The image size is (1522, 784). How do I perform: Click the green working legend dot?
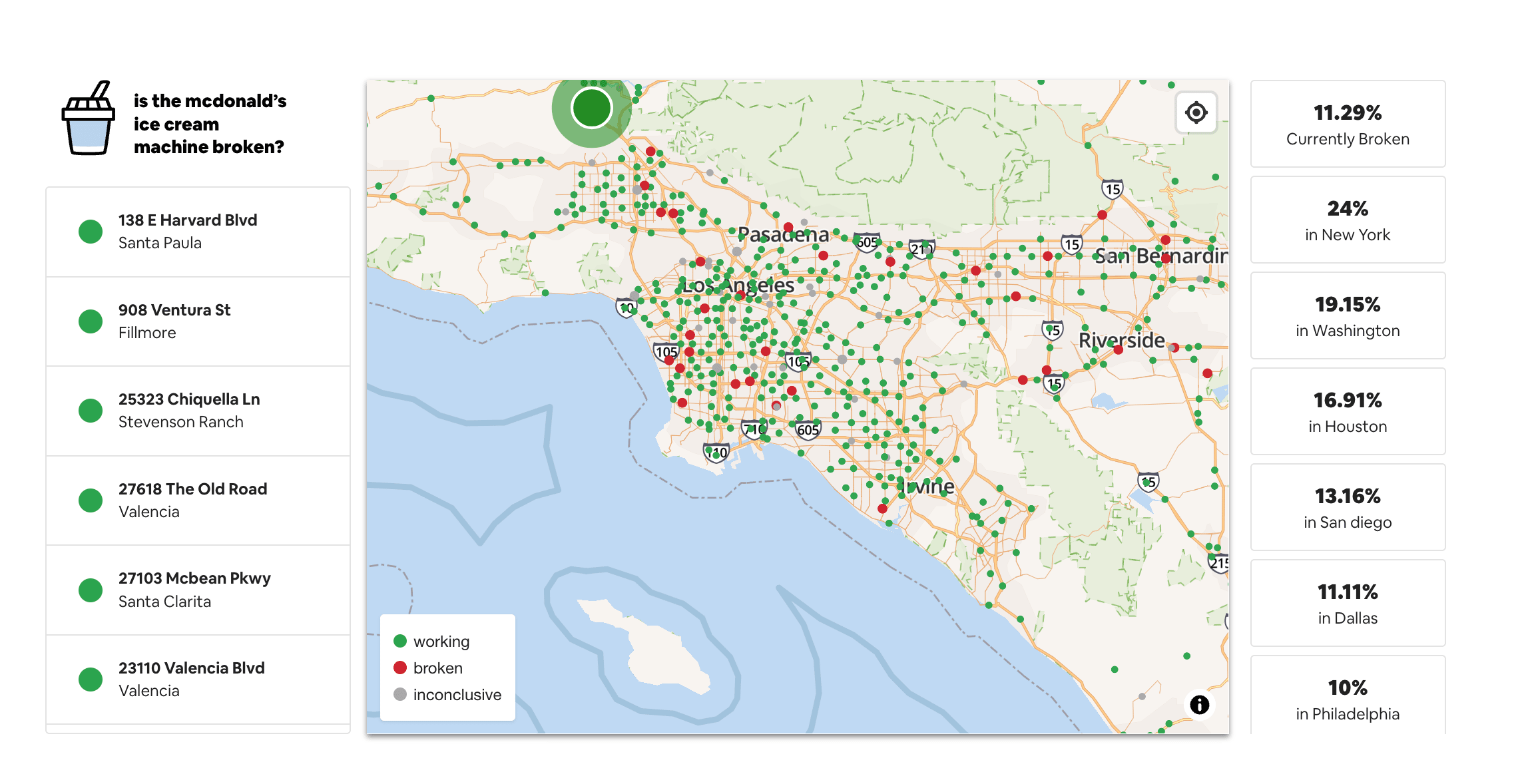(x=400, y=641)
